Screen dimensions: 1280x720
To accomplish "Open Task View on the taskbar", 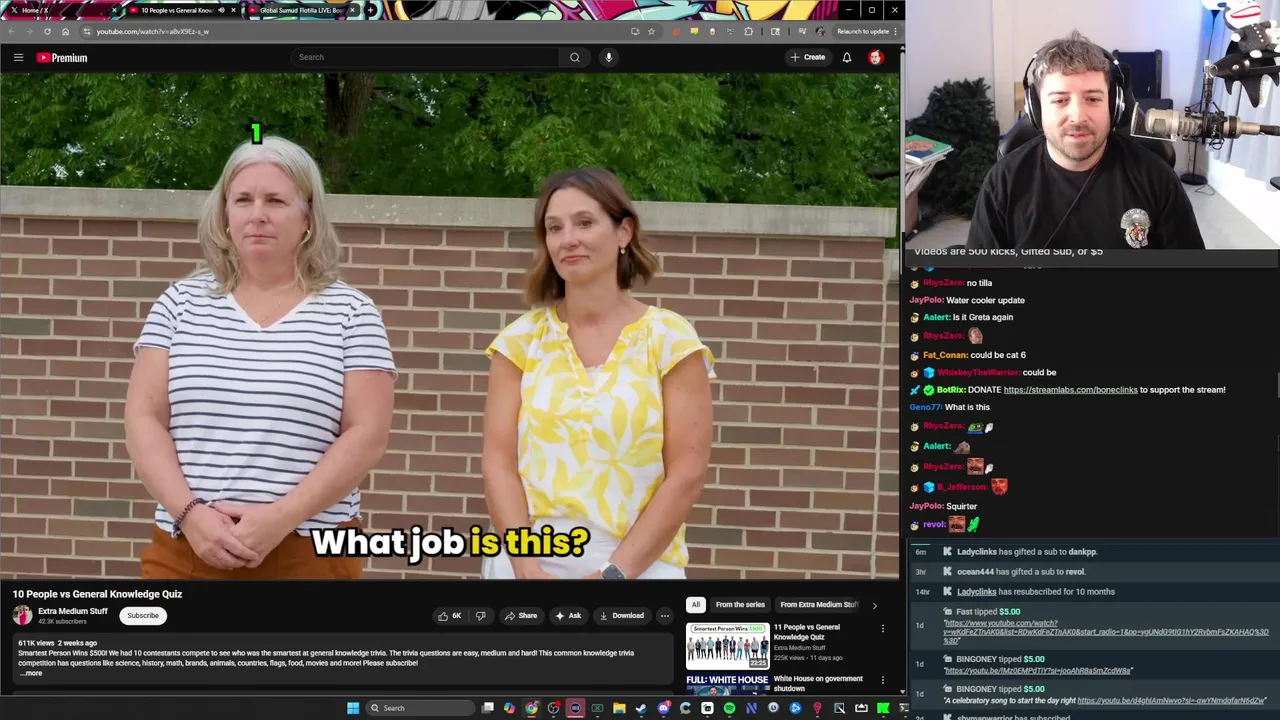I will tap(487, 708).
